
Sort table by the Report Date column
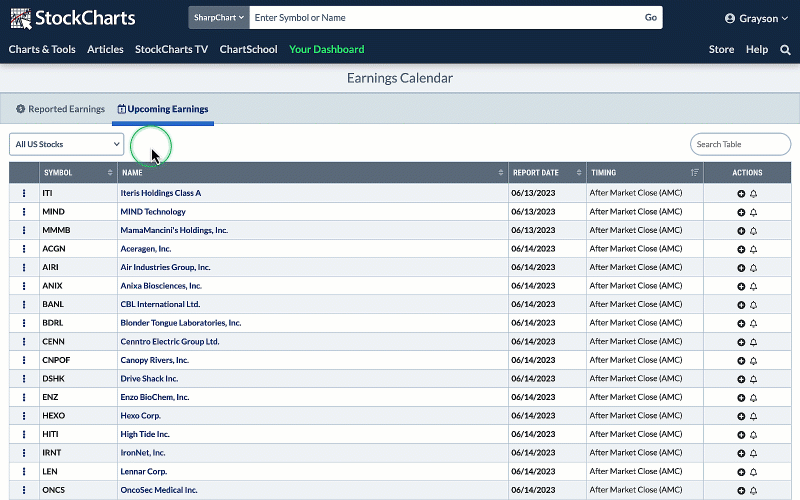pyautogui.click(x=545, y=173)
